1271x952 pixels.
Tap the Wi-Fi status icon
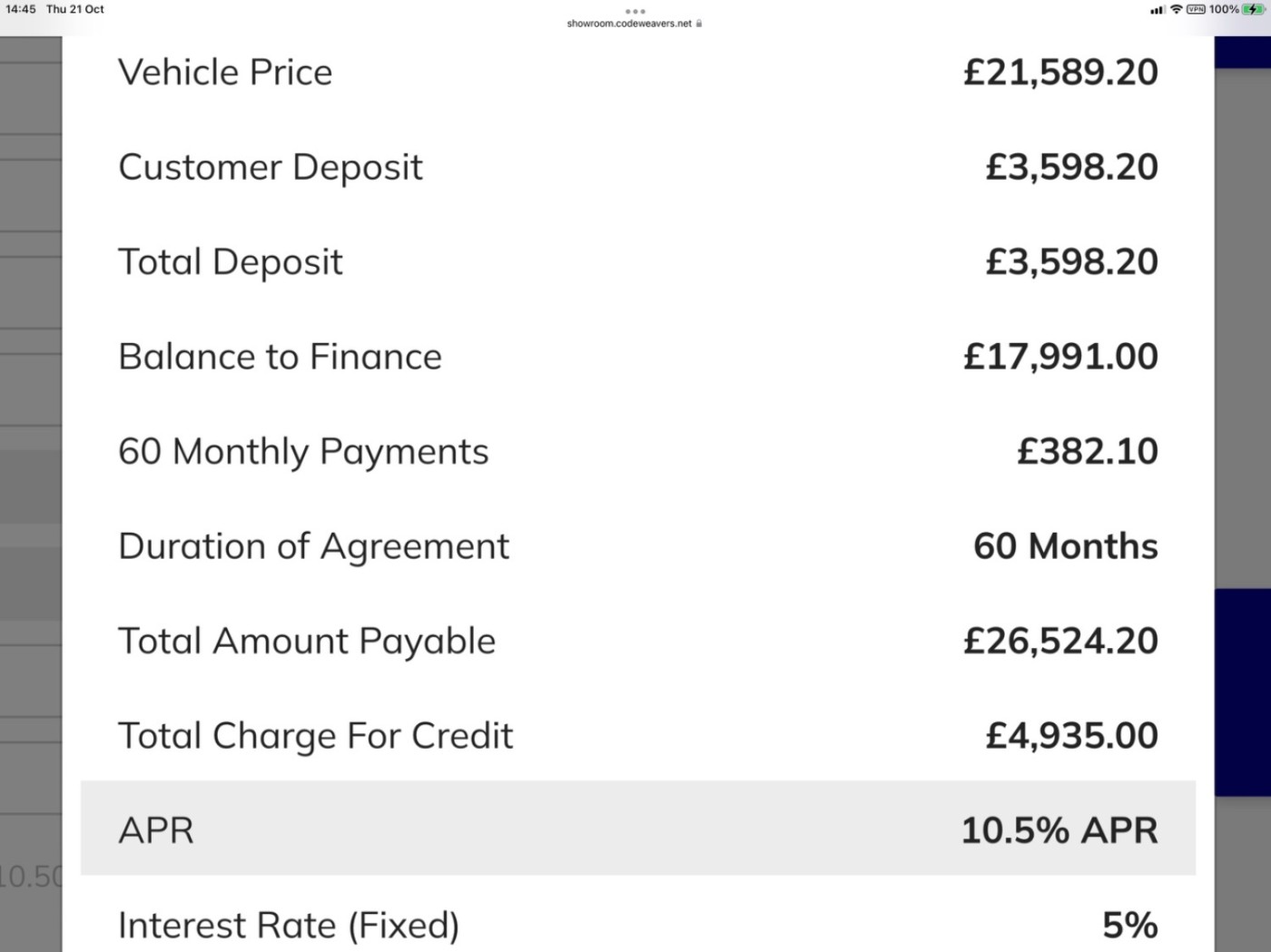pos(1176,9)
